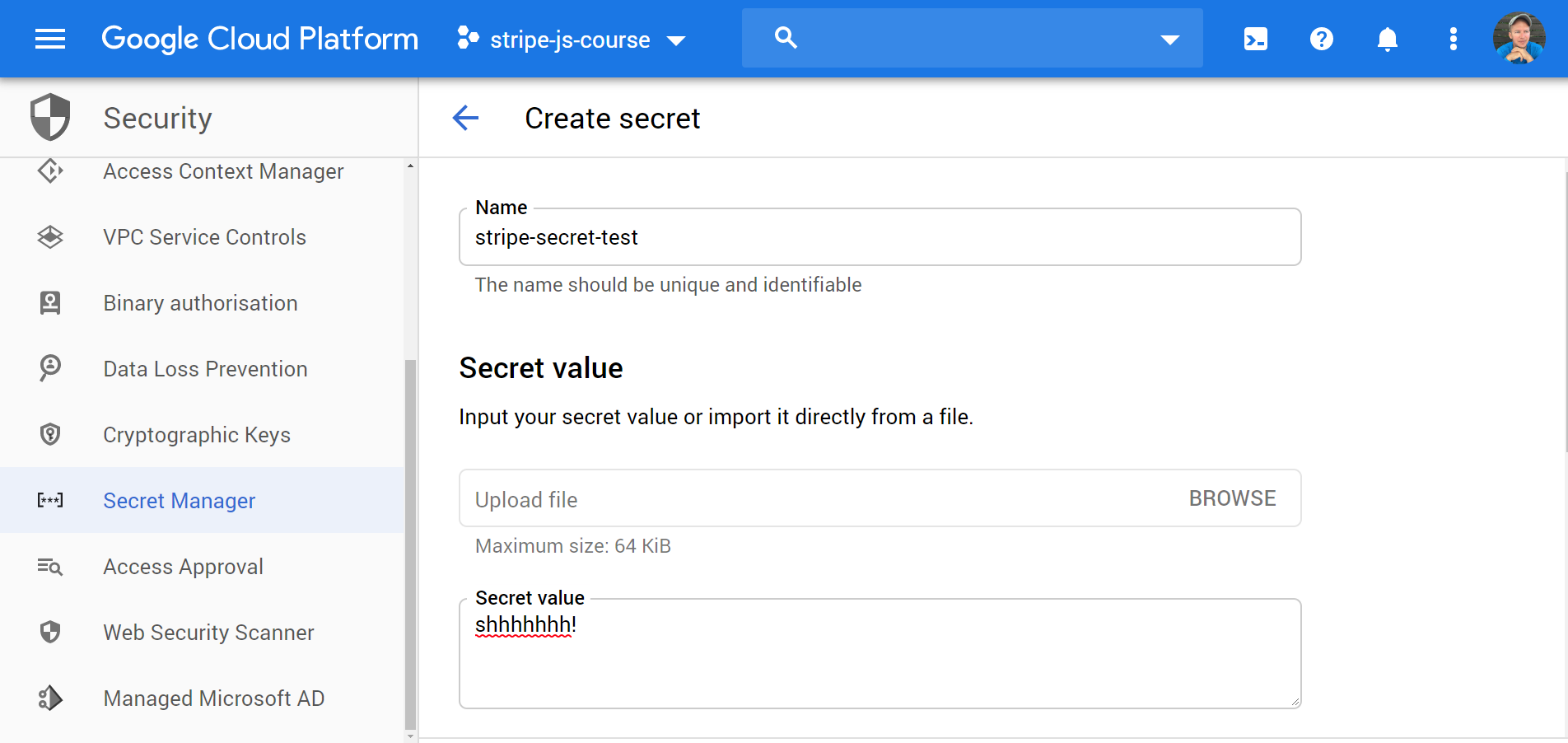Select Access Approval in the sidebar

tap(183, 566)
